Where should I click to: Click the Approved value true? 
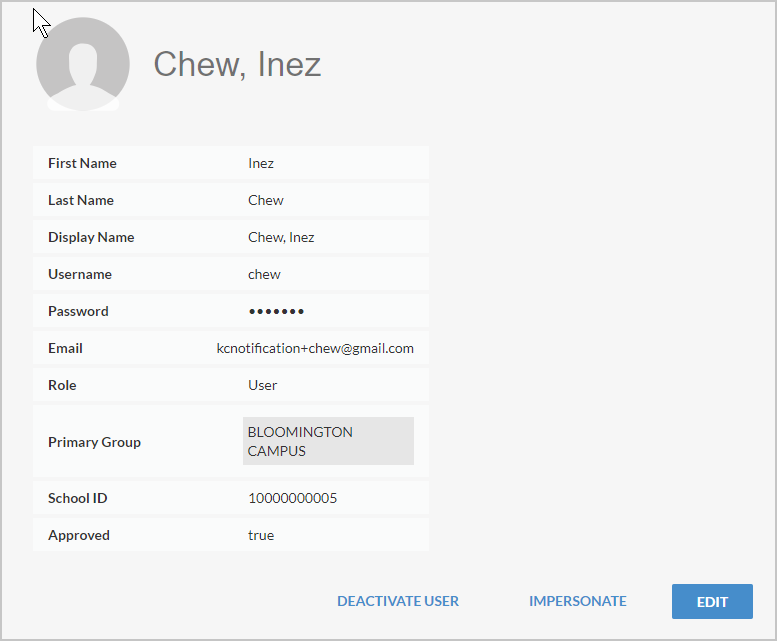click(261, 535)
